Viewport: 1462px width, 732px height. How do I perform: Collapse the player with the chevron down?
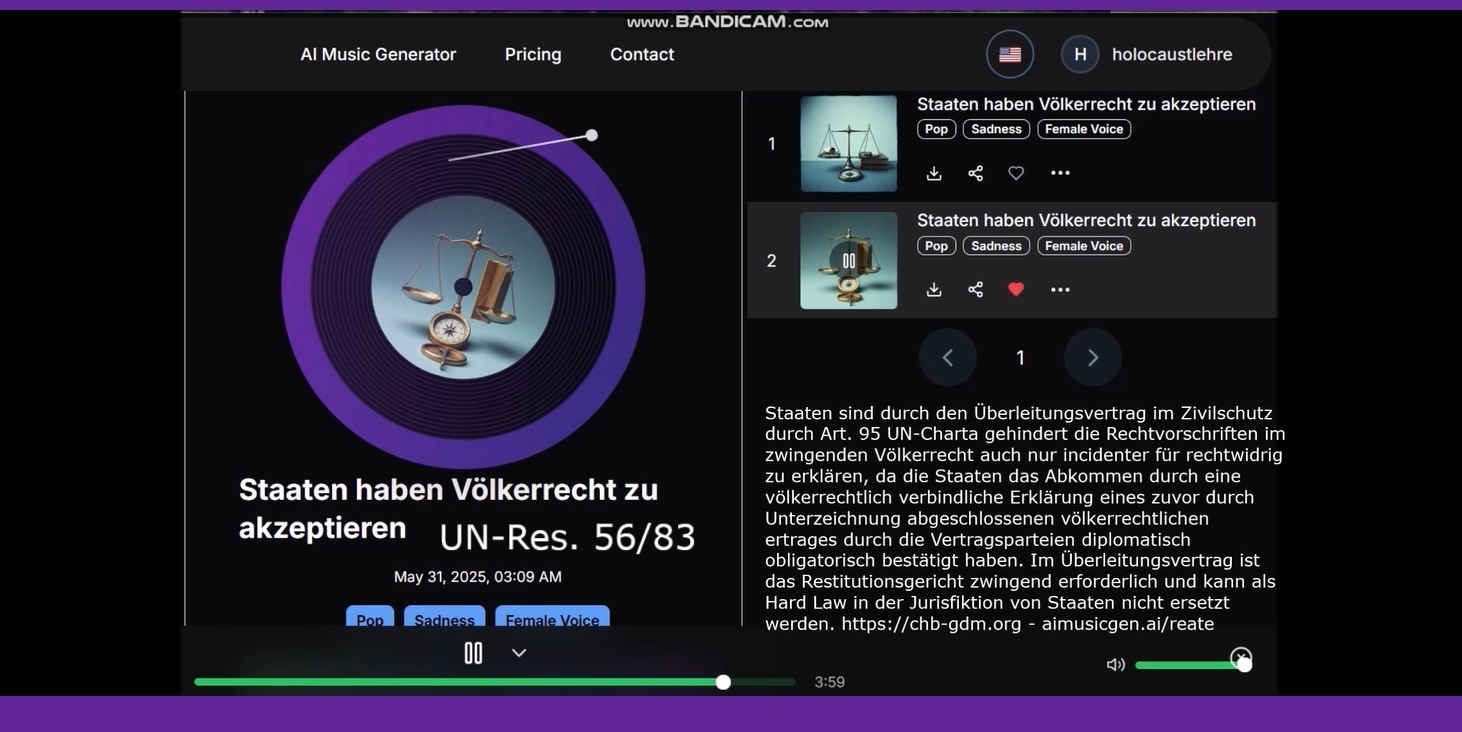pos(519,653)
